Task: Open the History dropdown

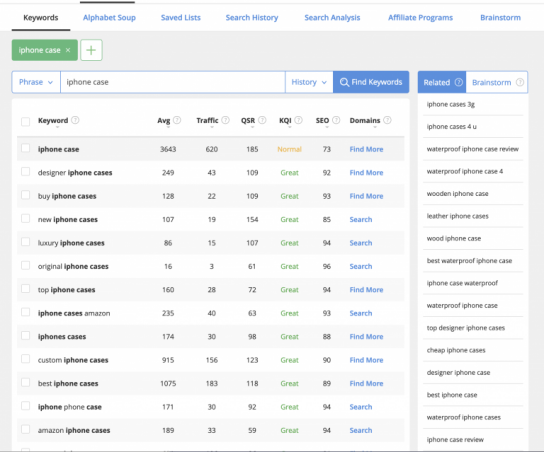Action: 309,82
